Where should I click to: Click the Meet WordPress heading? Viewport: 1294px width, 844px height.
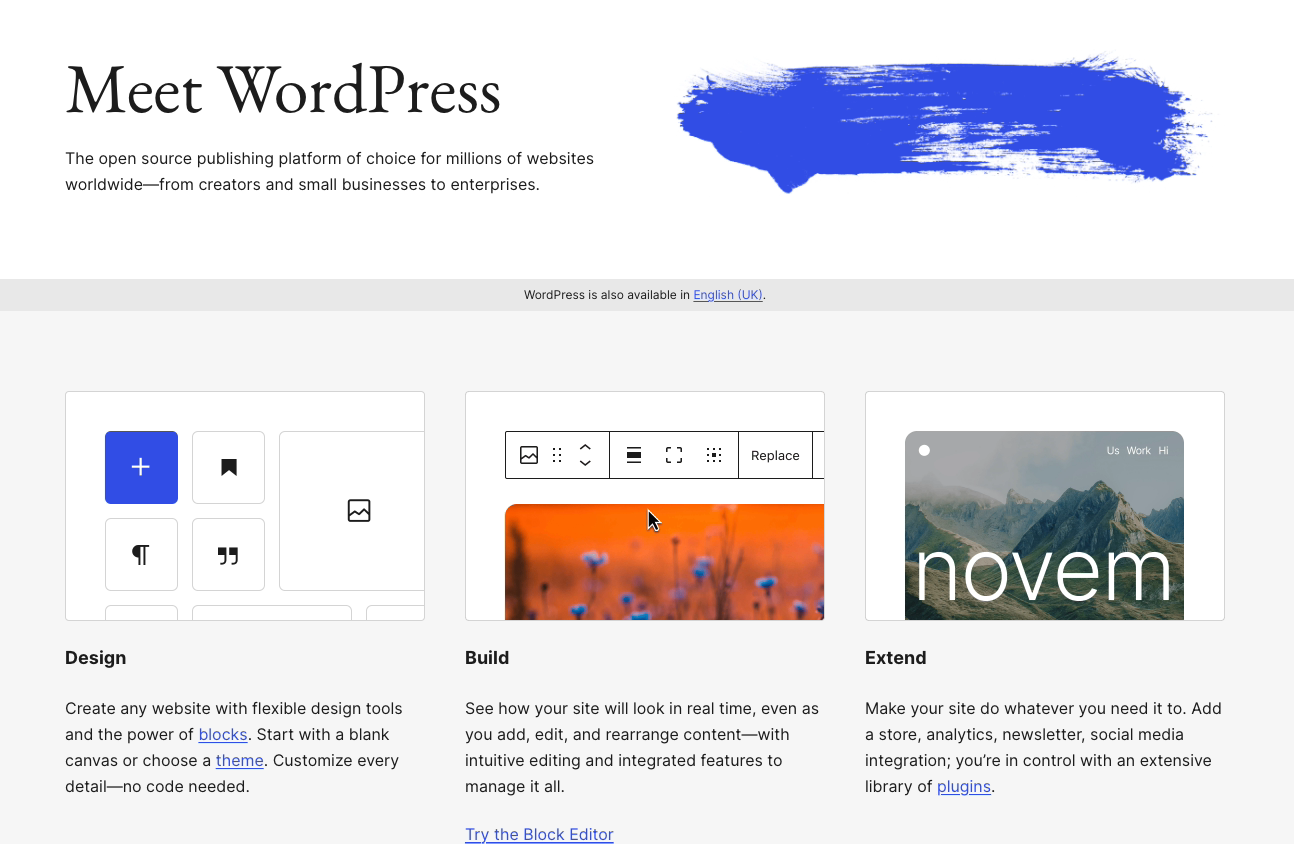click(283, 91)
